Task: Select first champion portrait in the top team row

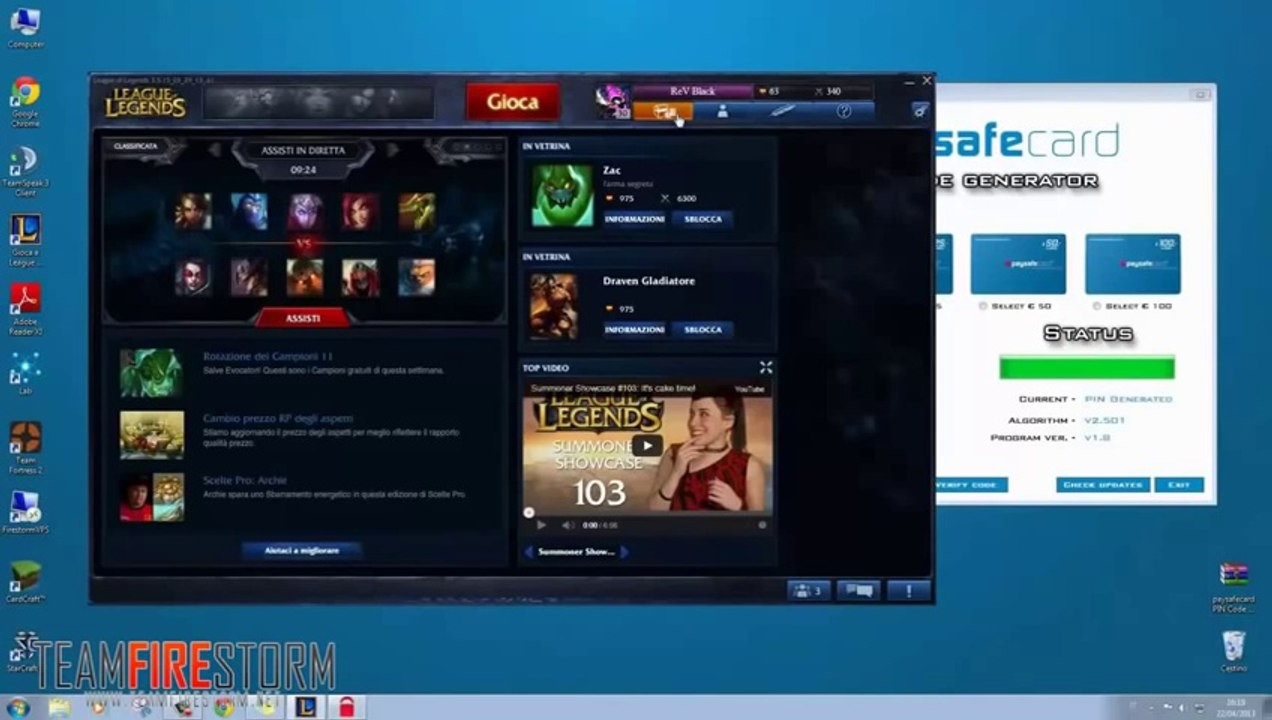Action: click(193, 212)
